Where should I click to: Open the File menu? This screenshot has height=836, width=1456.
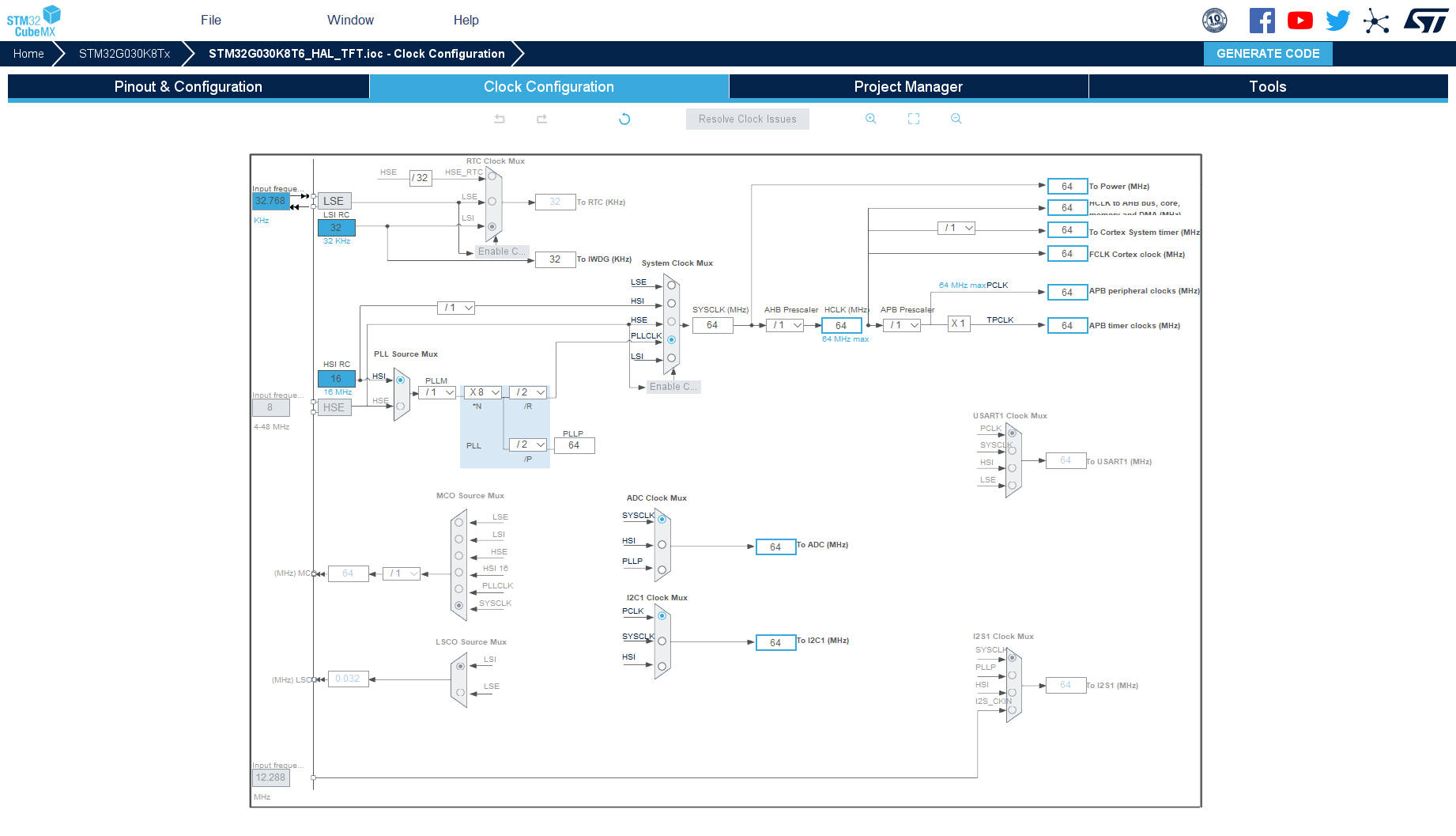210,21
